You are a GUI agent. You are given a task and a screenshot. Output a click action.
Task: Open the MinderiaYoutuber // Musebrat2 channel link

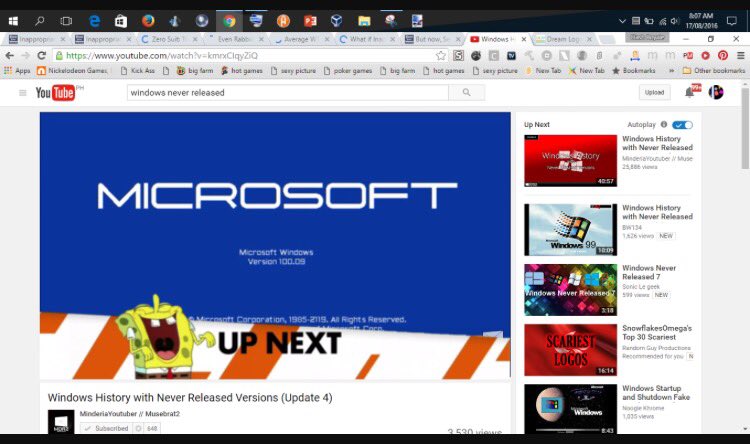tap(130, 414)
